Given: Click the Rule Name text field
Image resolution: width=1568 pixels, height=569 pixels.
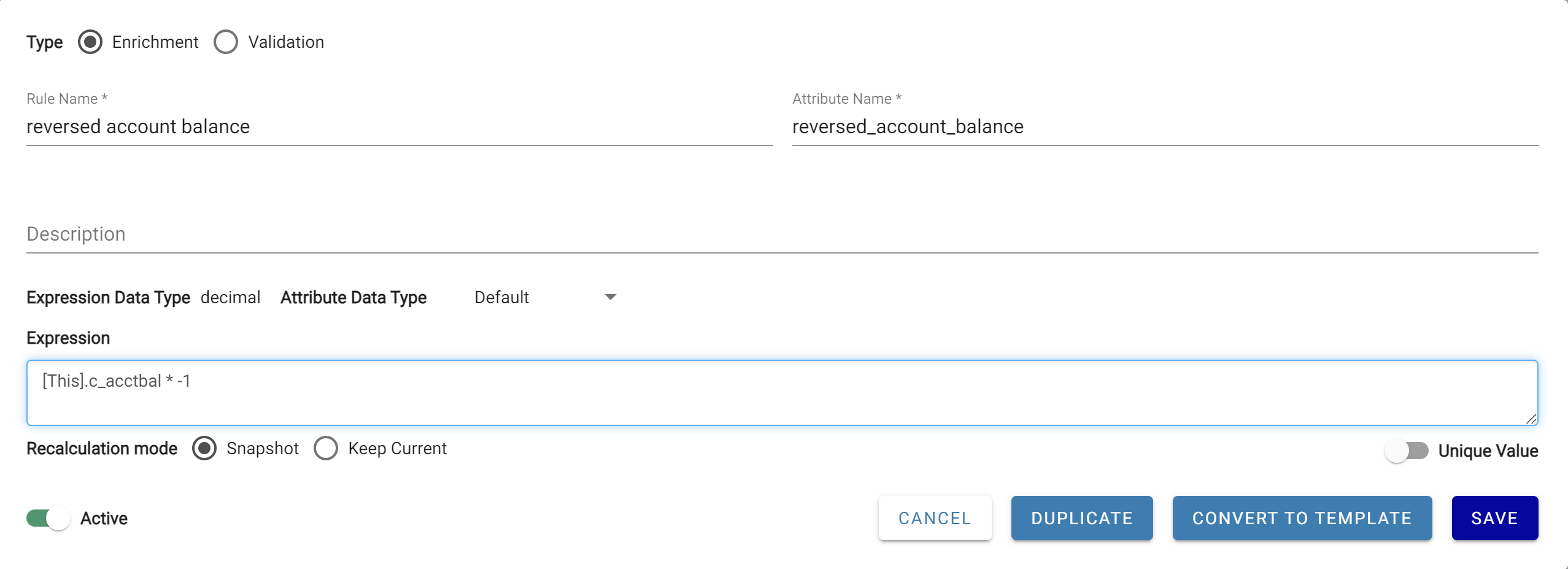Looking at the screenshot, I should click(400, 127).
